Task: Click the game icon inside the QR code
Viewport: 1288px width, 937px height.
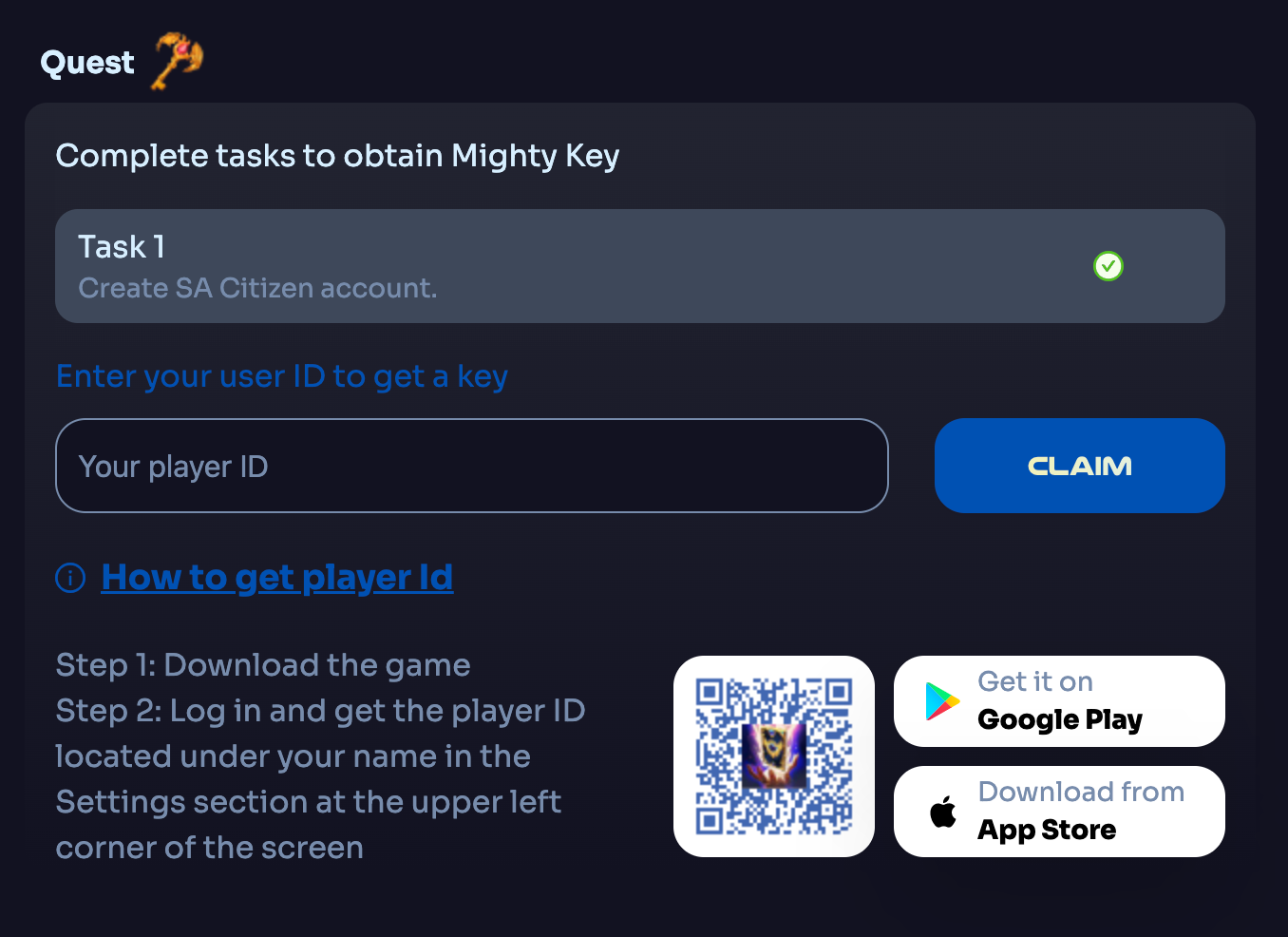Action: coord(774,756)
